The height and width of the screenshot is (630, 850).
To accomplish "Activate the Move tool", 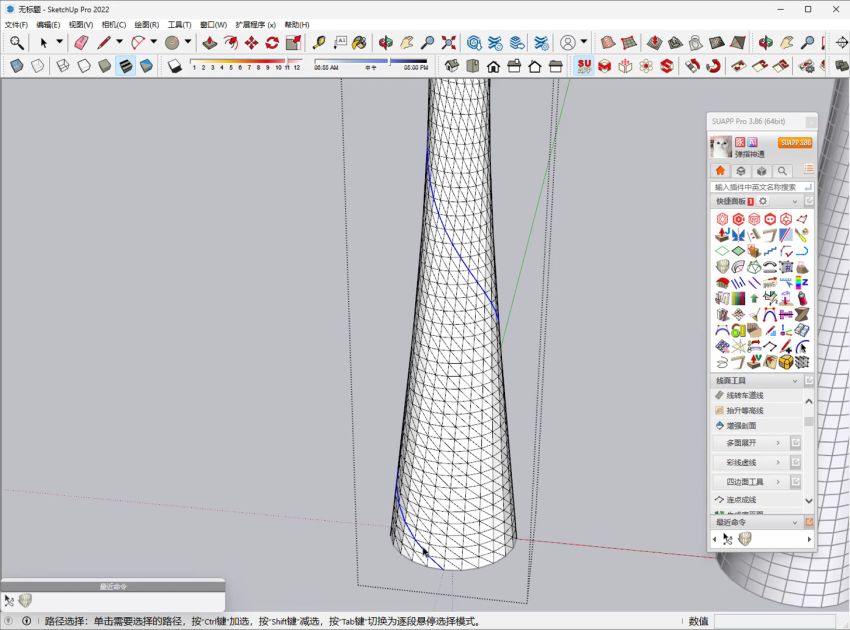I will click(252, 42).
